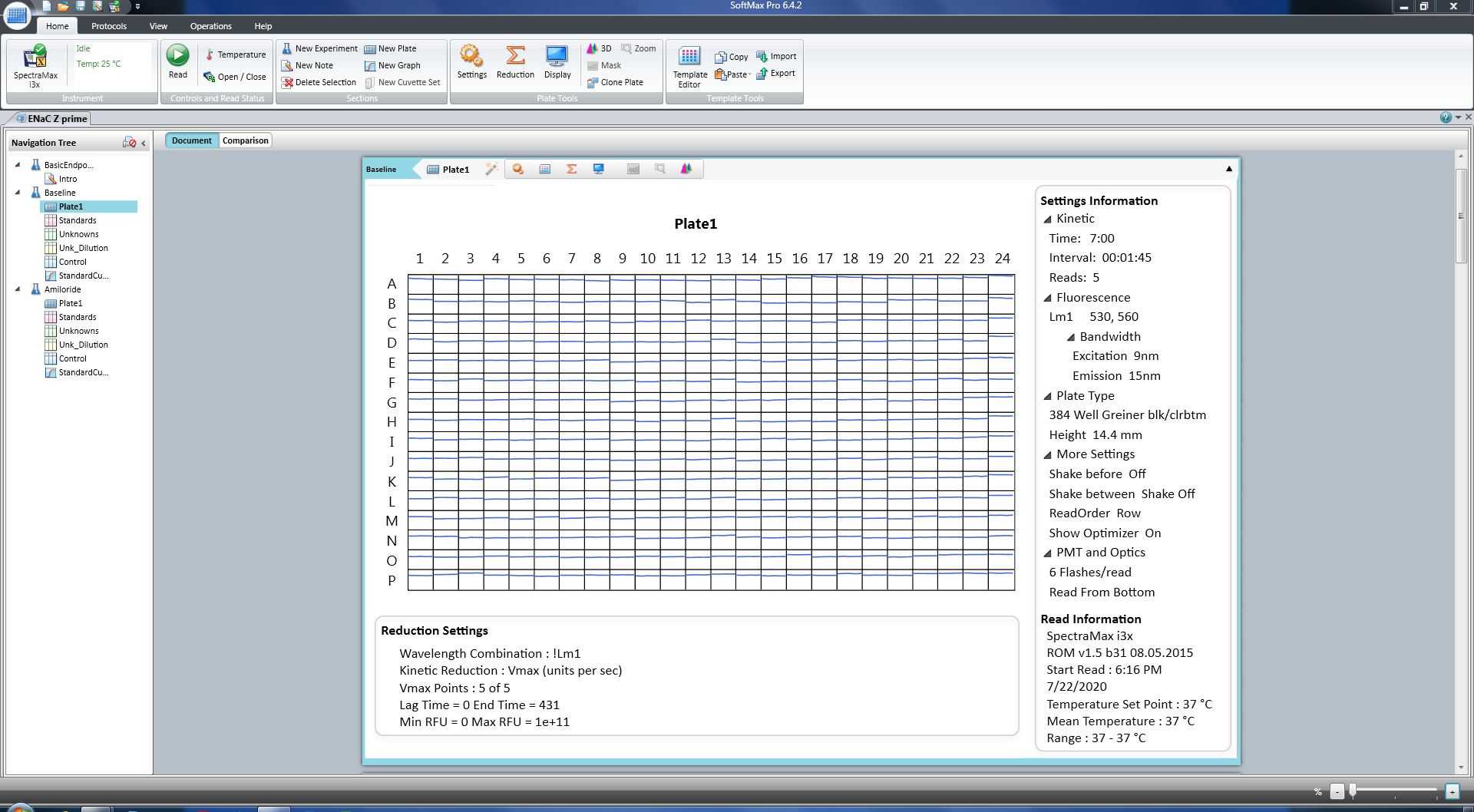Open the Reduction sigma tool
The width and height of the screenshot is (1474, 812).
coord(515,61)
